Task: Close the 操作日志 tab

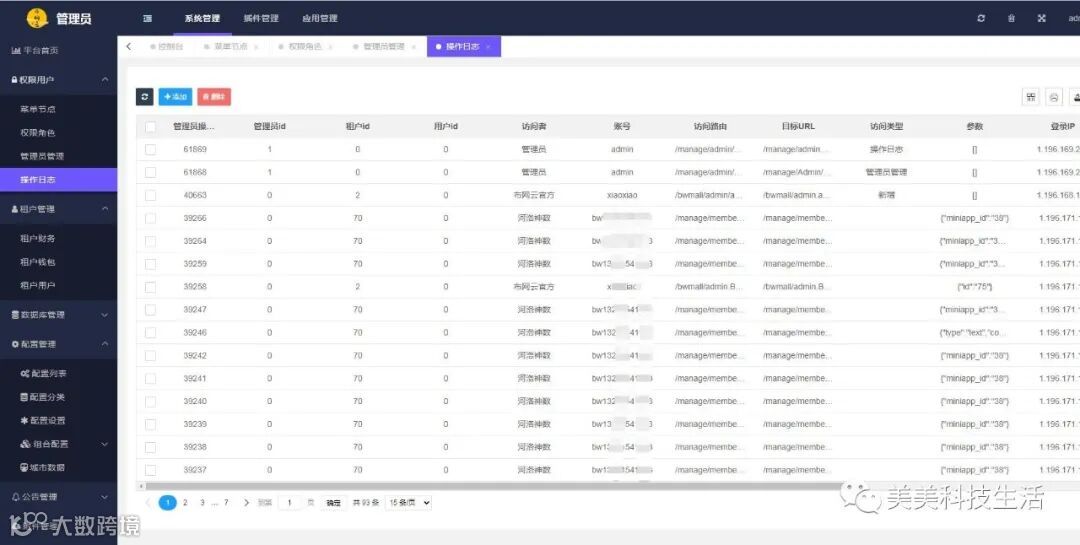Action: point(488,47)
